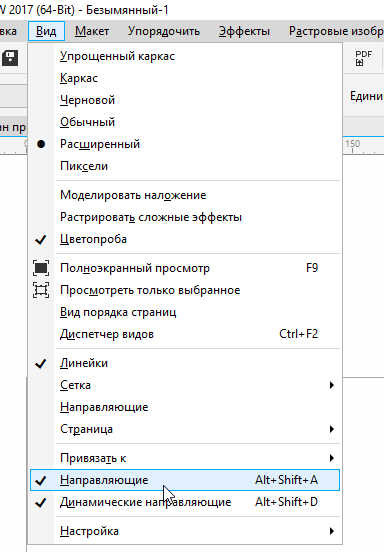
Task: Open the Макет menu
Action: click(x=92, y=31)
